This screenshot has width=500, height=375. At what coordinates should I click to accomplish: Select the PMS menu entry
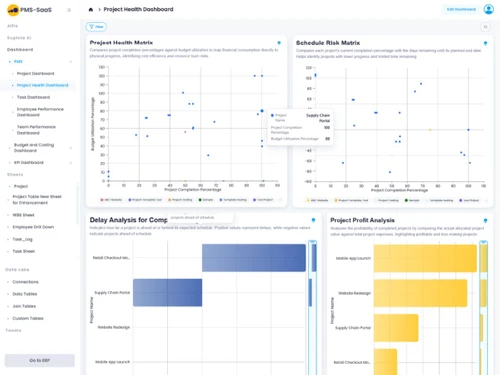[x=18, y=62]
